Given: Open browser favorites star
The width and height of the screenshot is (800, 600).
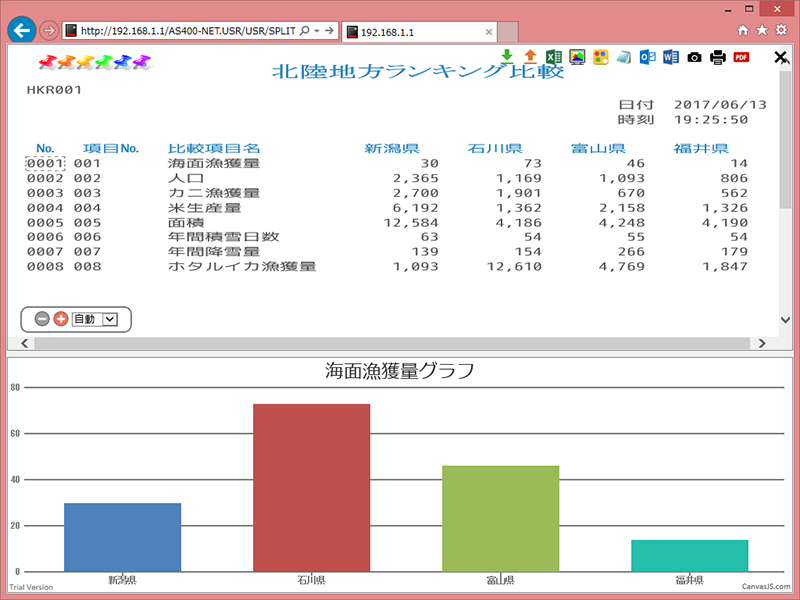Looking at the screenshot, I should [762, 30].
